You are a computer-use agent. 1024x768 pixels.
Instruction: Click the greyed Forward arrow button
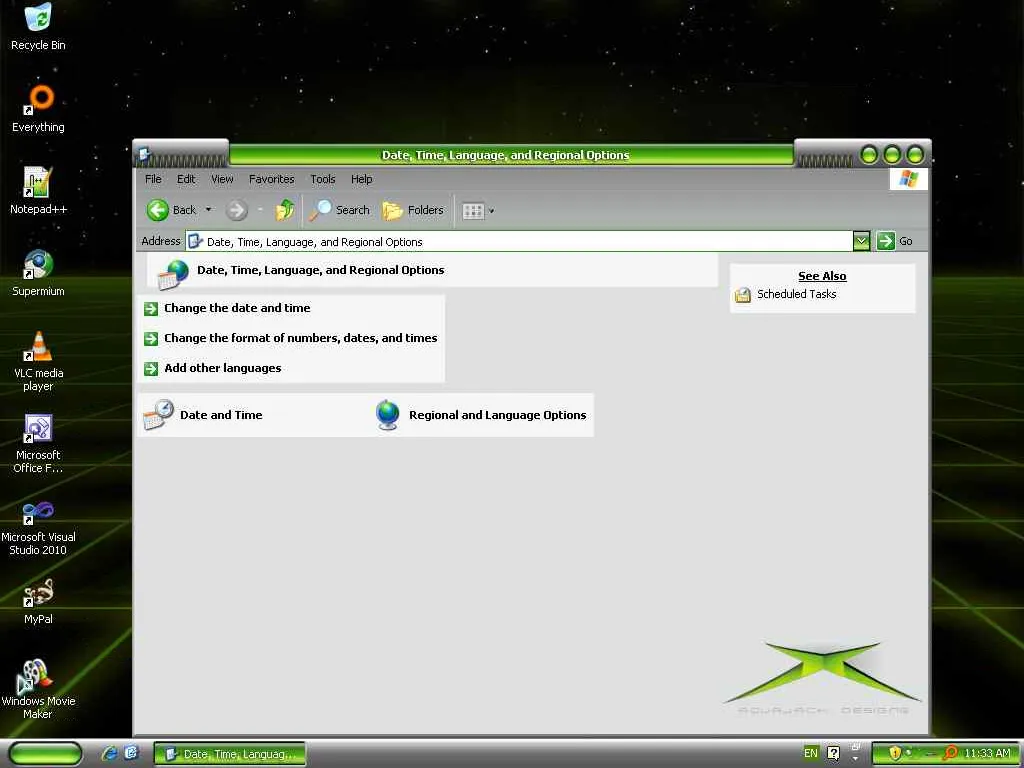click(x=236, y=210)
